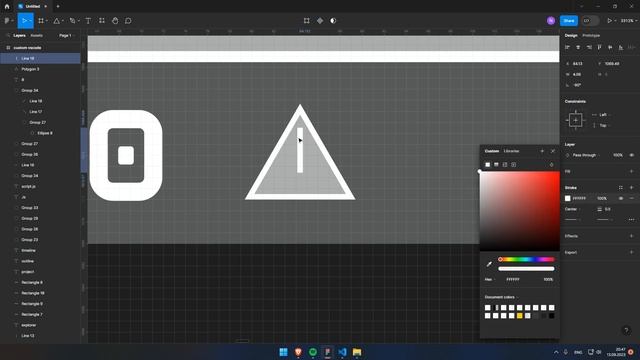This screenshot has width=640, height=360.
Task: Switch to the Layers tab
Action: [x=19, y=36]
